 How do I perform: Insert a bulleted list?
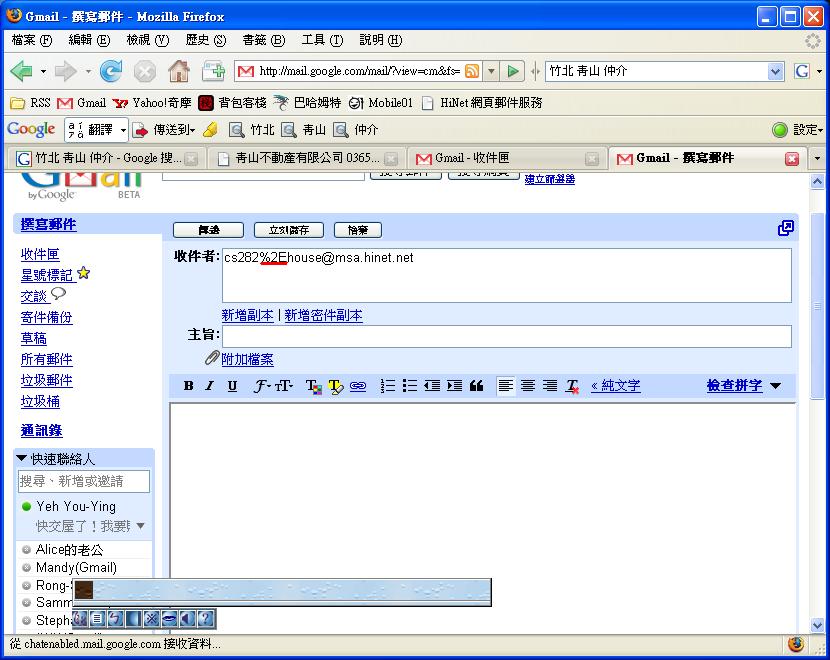point(410,386)
